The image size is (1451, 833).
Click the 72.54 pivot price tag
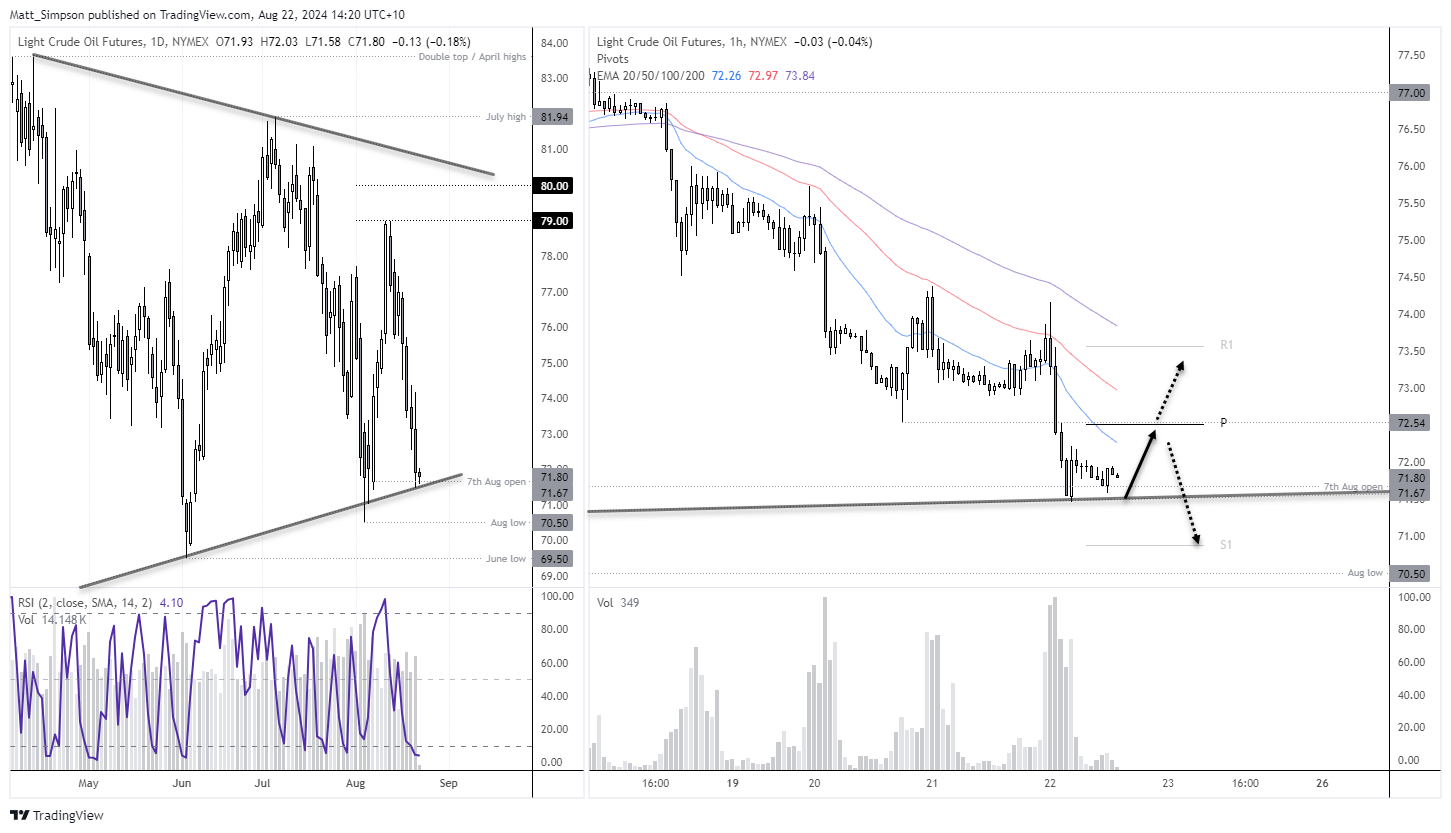[1412, 424]
